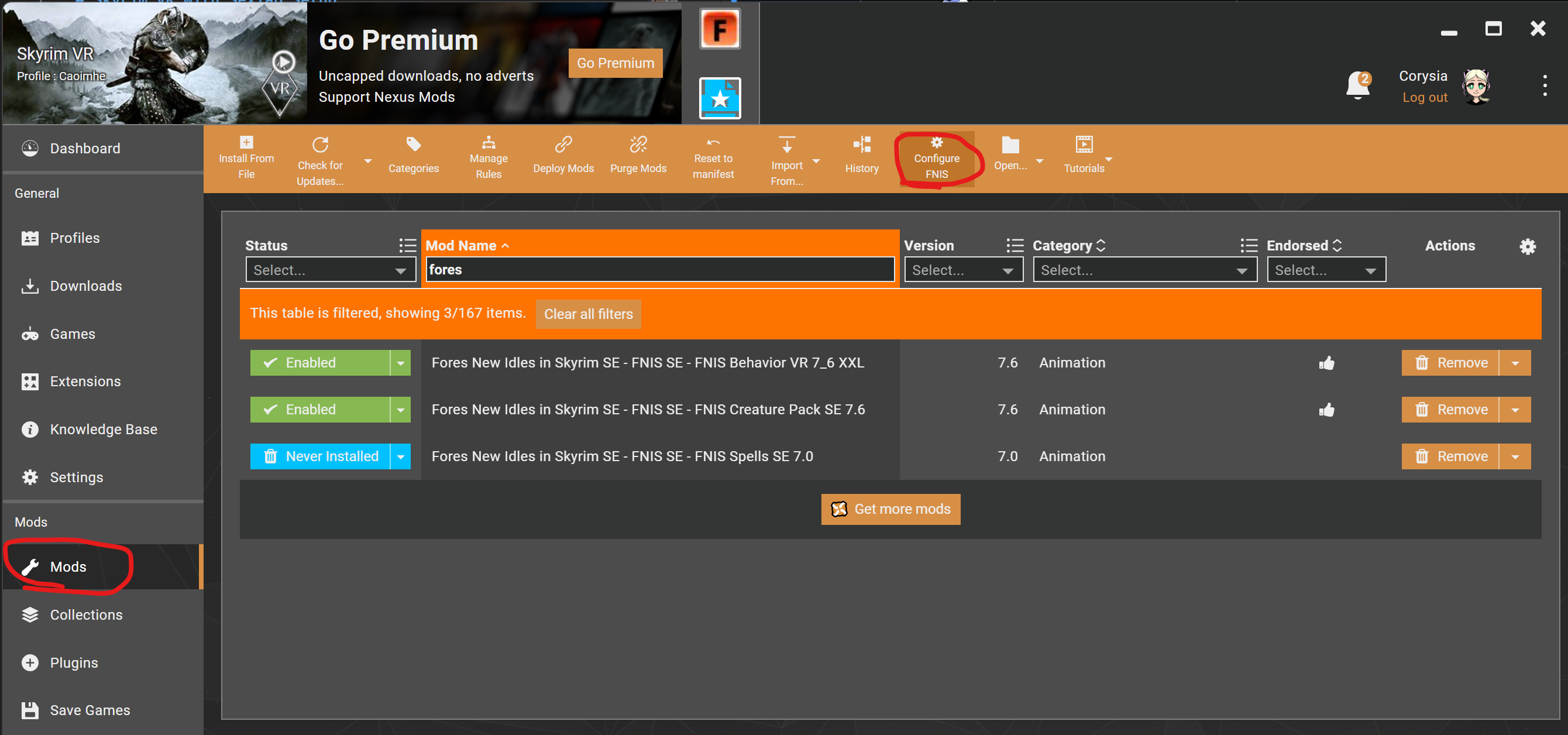This screenshot has width=1568, height=735.
Task: Open the Downloads page
Action: tap(103, 286)
